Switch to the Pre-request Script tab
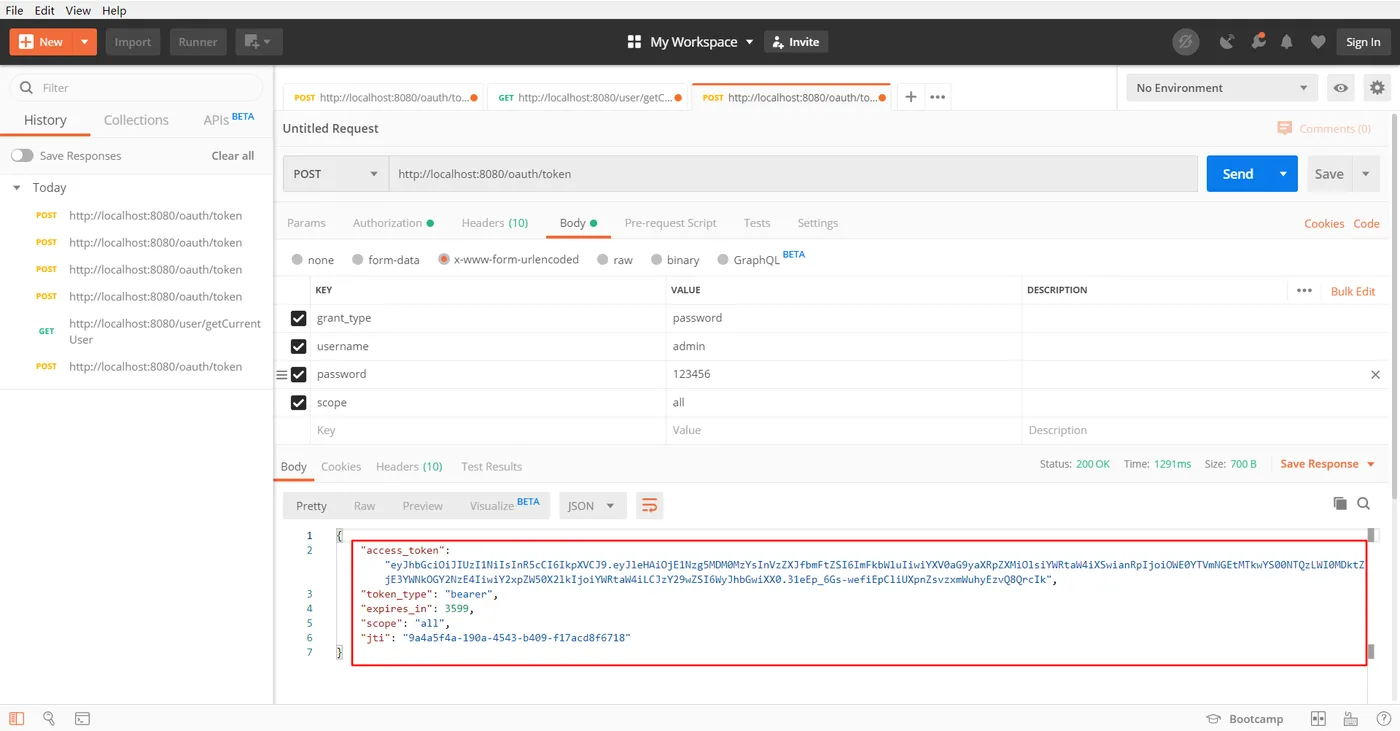This screenshot has width=1400, height=731. (x=670, y=223)
